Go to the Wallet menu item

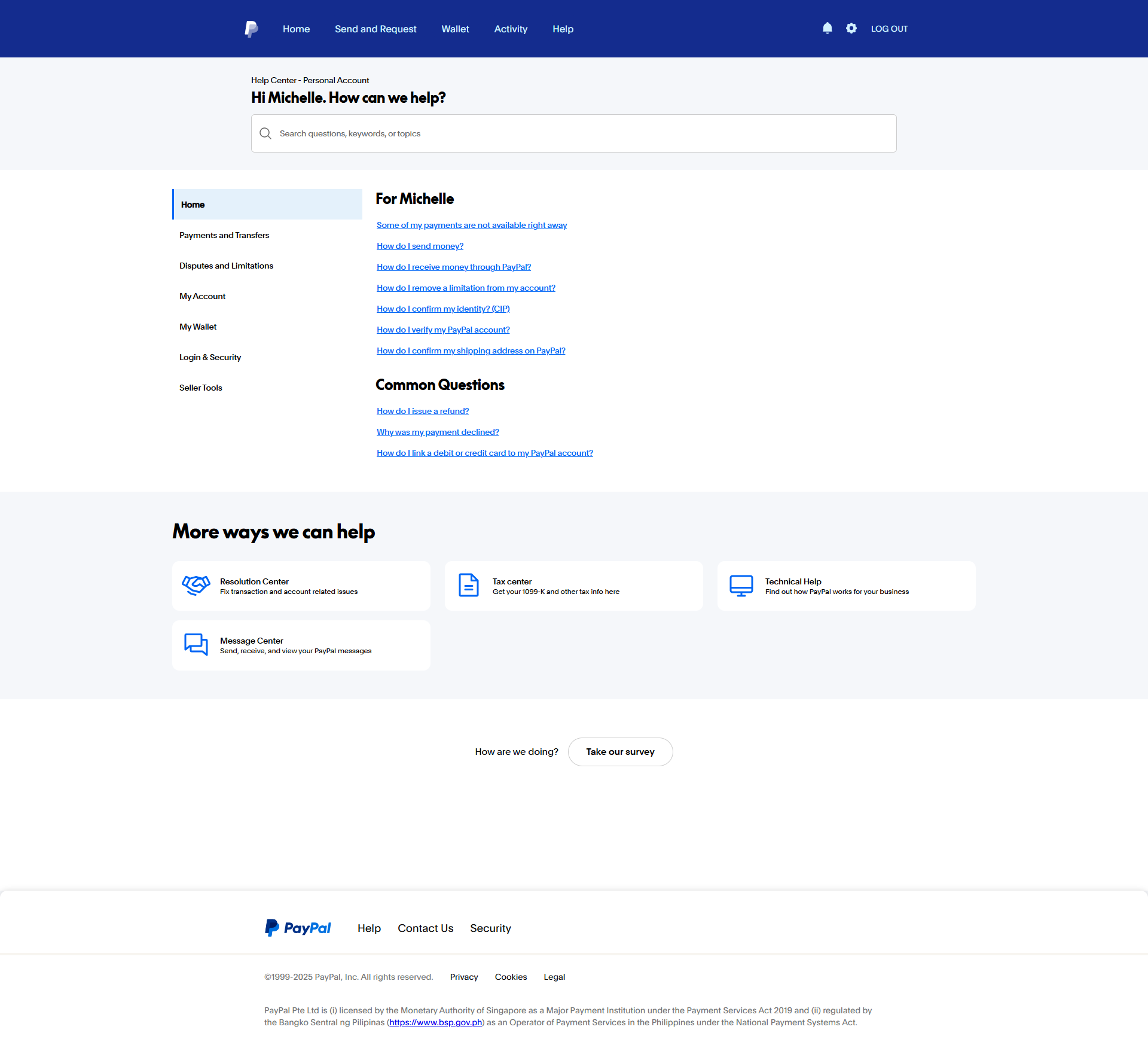pos(455,29)
